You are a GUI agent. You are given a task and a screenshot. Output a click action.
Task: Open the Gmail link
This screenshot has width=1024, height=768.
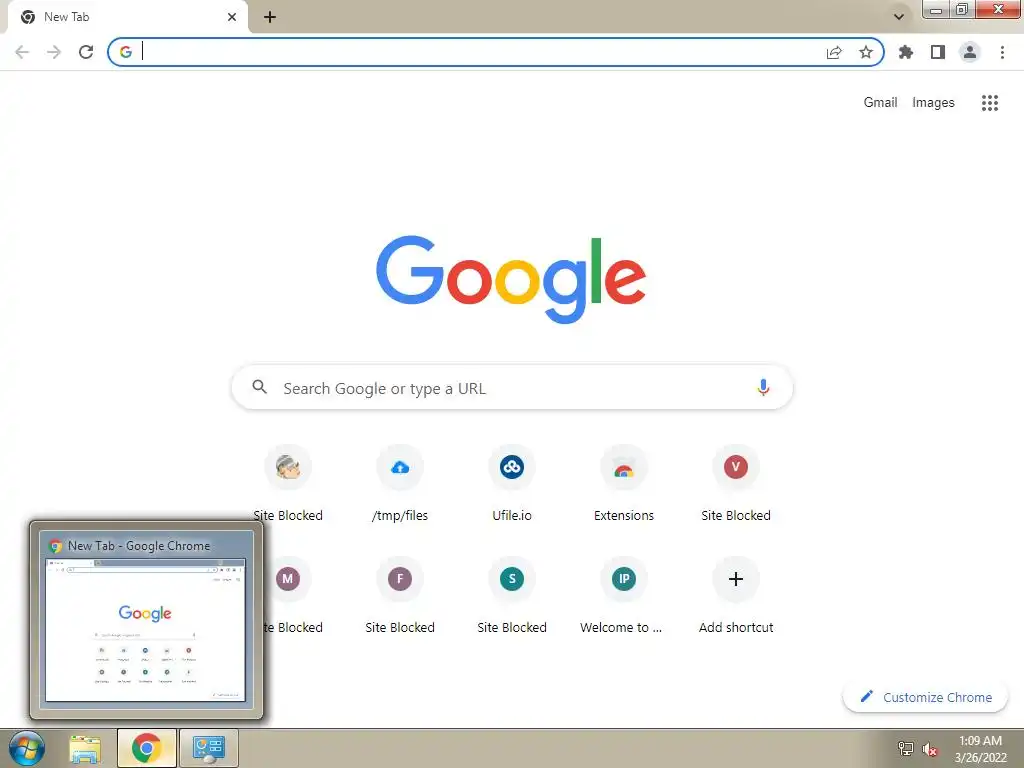pyautogui.click(x=880, y=103)
